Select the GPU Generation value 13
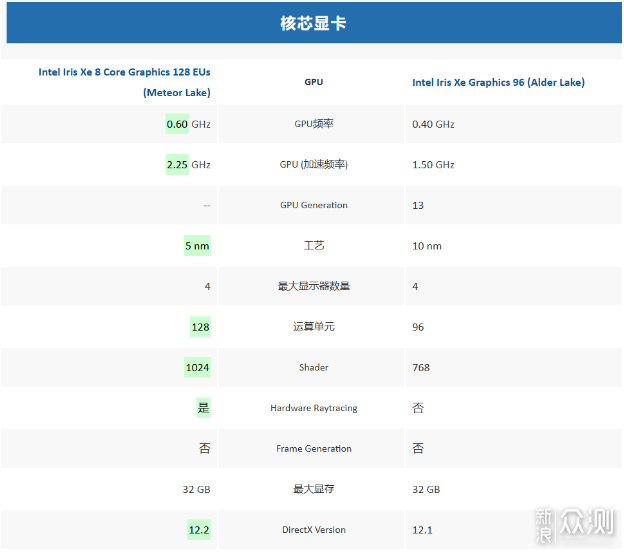The width and height of the screenshot is (624, 553). pos(418,205)
